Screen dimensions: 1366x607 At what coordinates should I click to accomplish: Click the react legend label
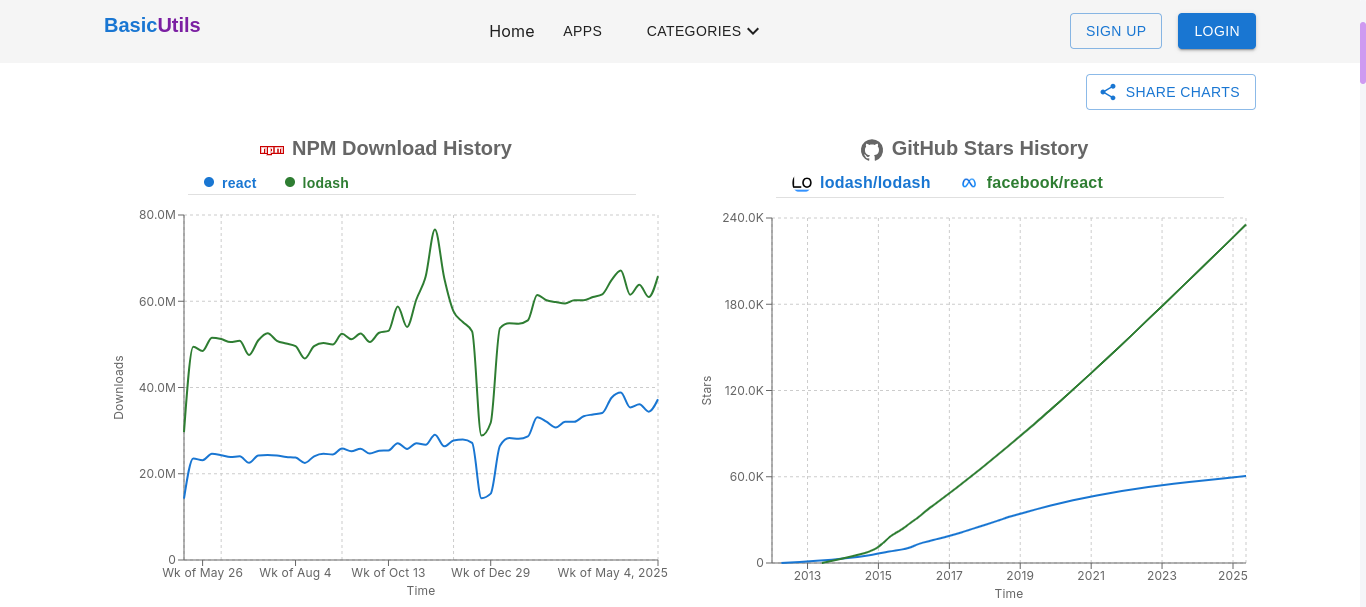coord(239,183)
